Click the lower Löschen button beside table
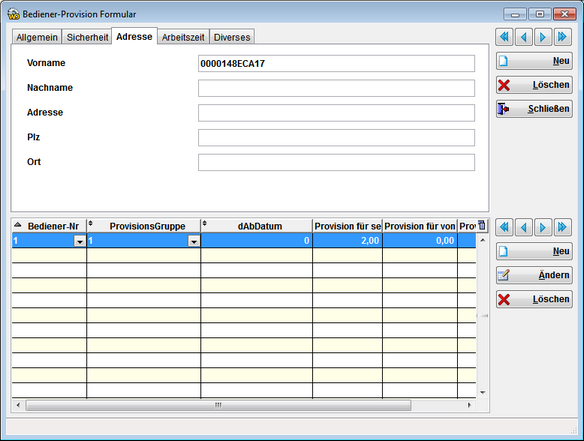 click(534, 299)
